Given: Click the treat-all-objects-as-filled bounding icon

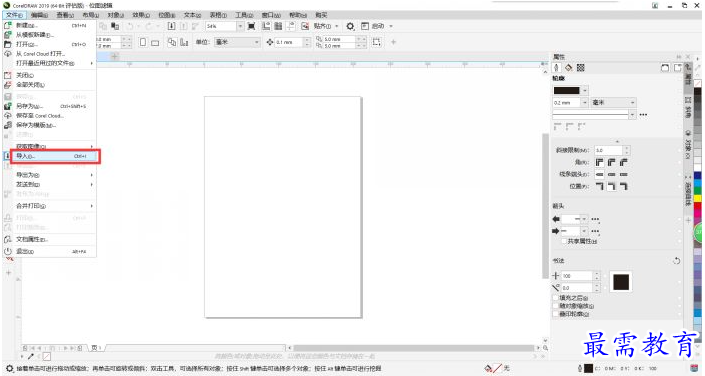Looking at the screenshot, I should (x=376, y=42).
